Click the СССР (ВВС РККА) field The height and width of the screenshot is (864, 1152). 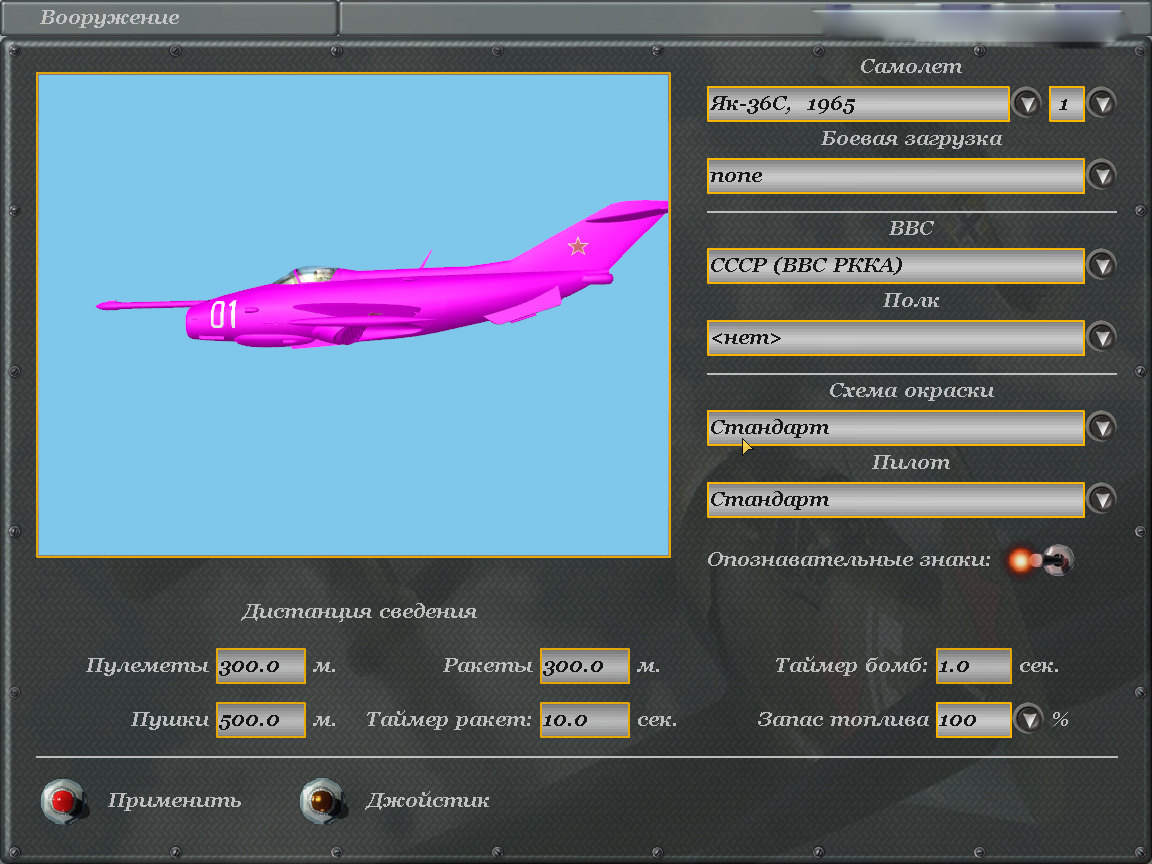(x=896, y=265)
